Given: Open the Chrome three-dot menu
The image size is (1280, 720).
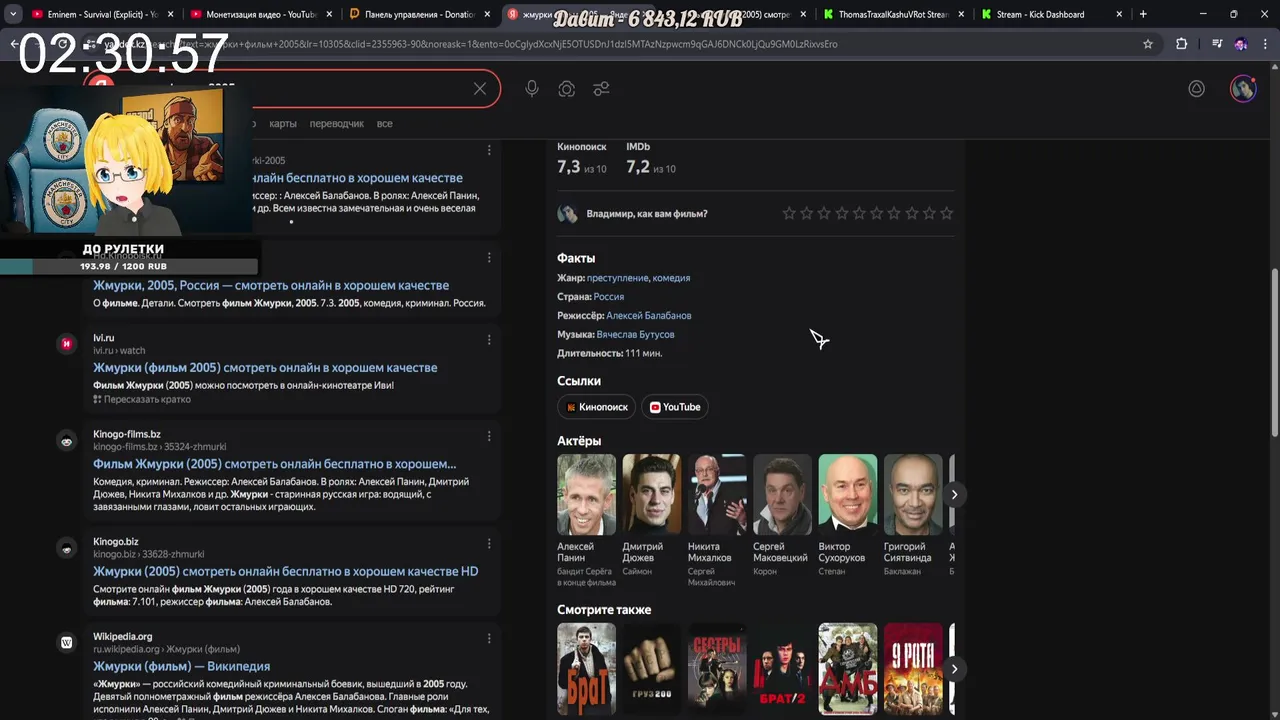Looking at the screenshot, I should pos(1265,44).
